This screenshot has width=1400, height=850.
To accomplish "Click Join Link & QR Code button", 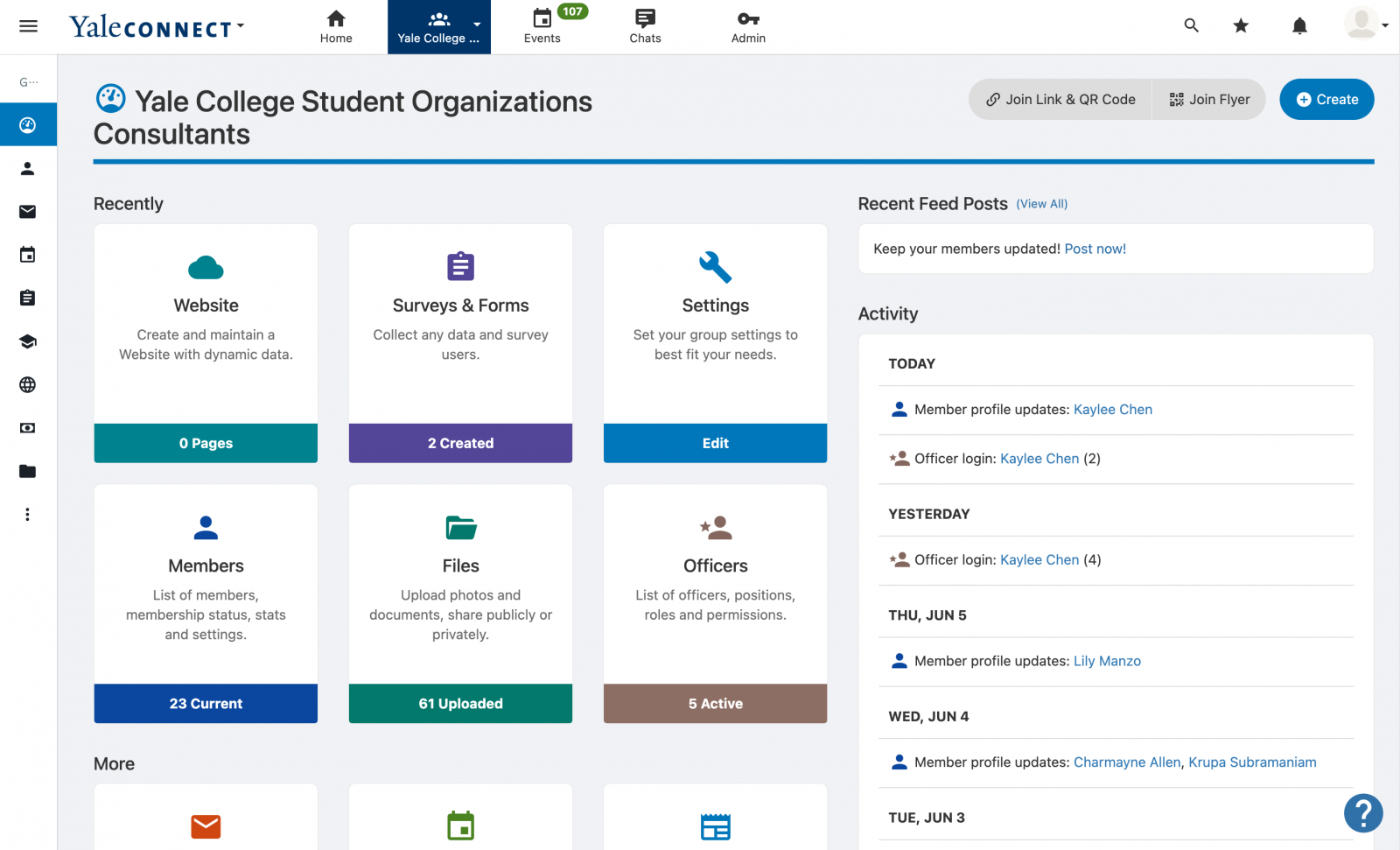I will pos(1060,100).
